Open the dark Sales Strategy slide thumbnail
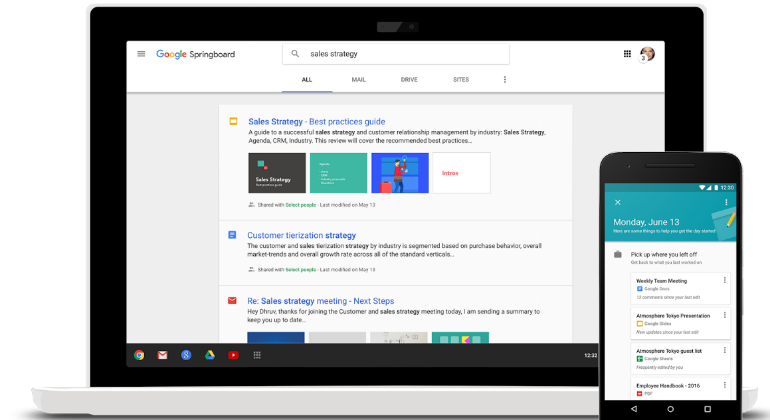 point(277,173)
